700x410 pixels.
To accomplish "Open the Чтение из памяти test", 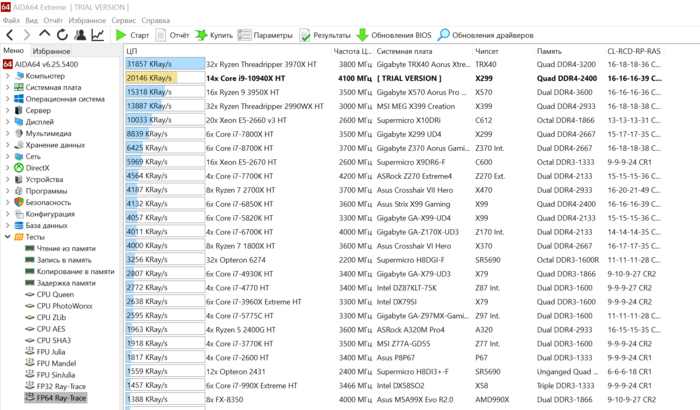I will 60,248.
